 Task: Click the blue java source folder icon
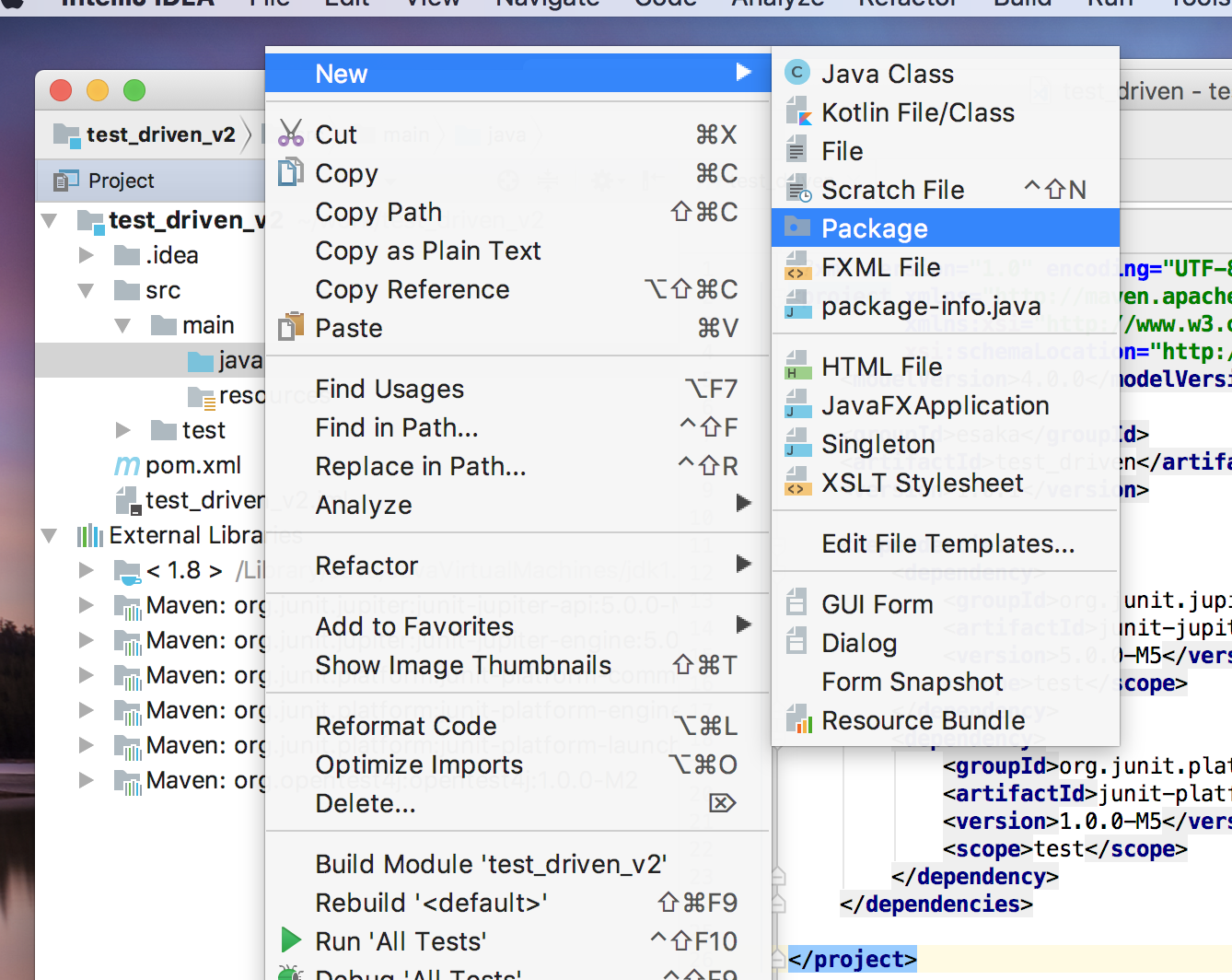click(201, 360)
